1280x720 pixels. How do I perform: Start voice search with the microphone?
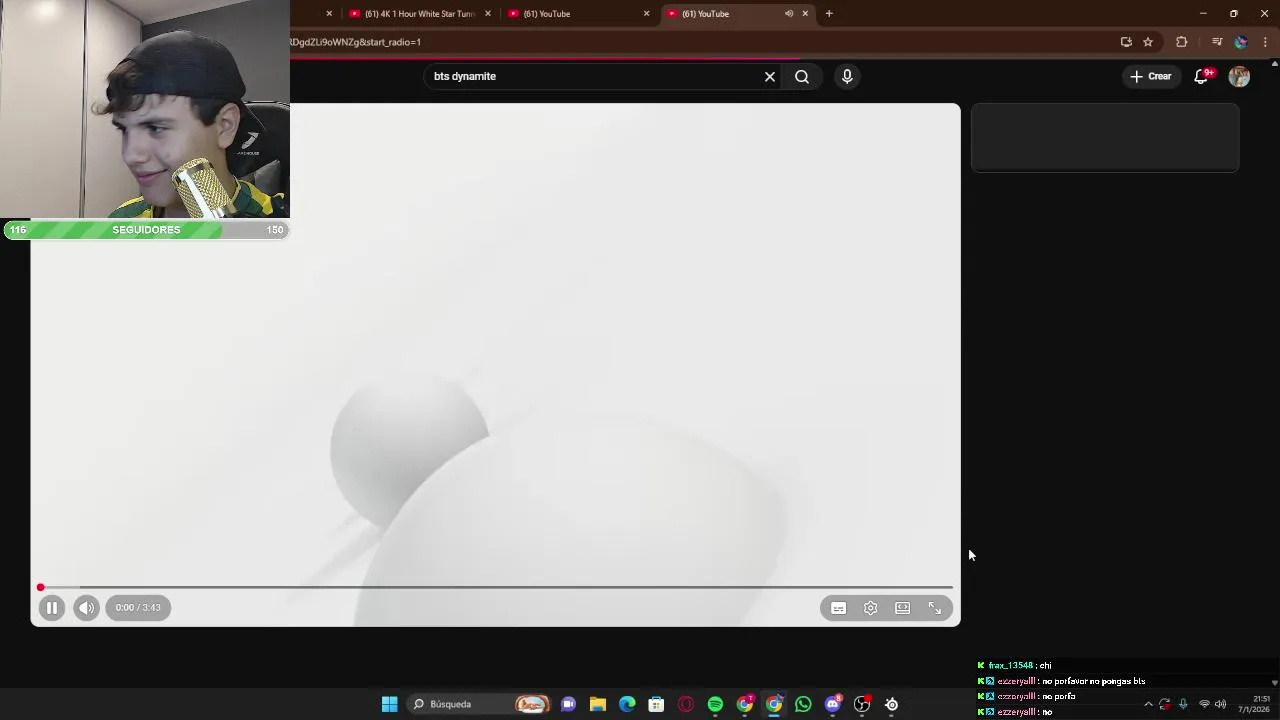tap(847, 76)
